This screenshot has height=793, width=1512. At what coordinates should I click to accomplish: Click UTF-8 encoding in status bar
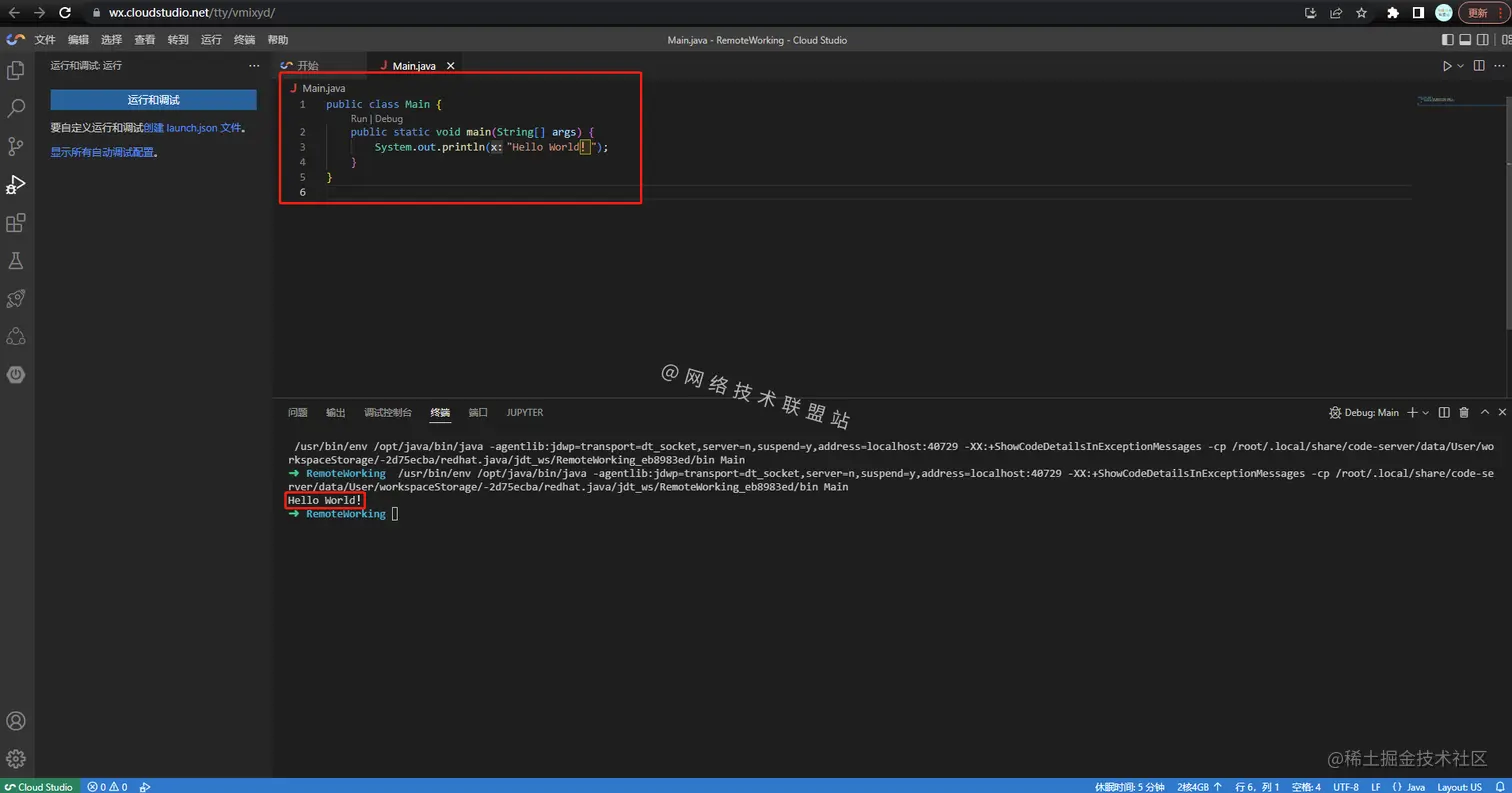pos(1346,787)
